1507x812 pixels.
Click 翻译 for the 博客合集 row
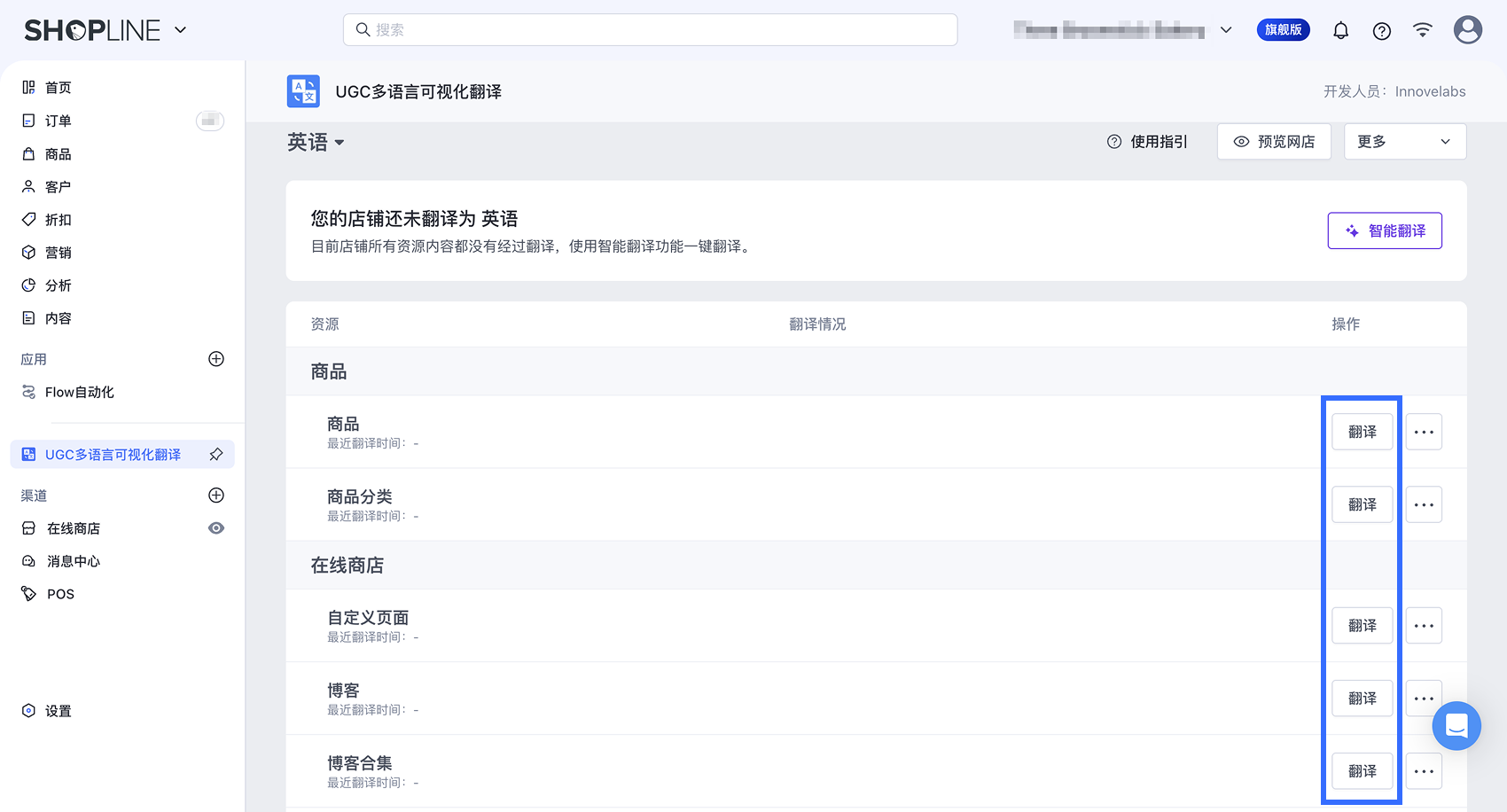coord(1363,771)
